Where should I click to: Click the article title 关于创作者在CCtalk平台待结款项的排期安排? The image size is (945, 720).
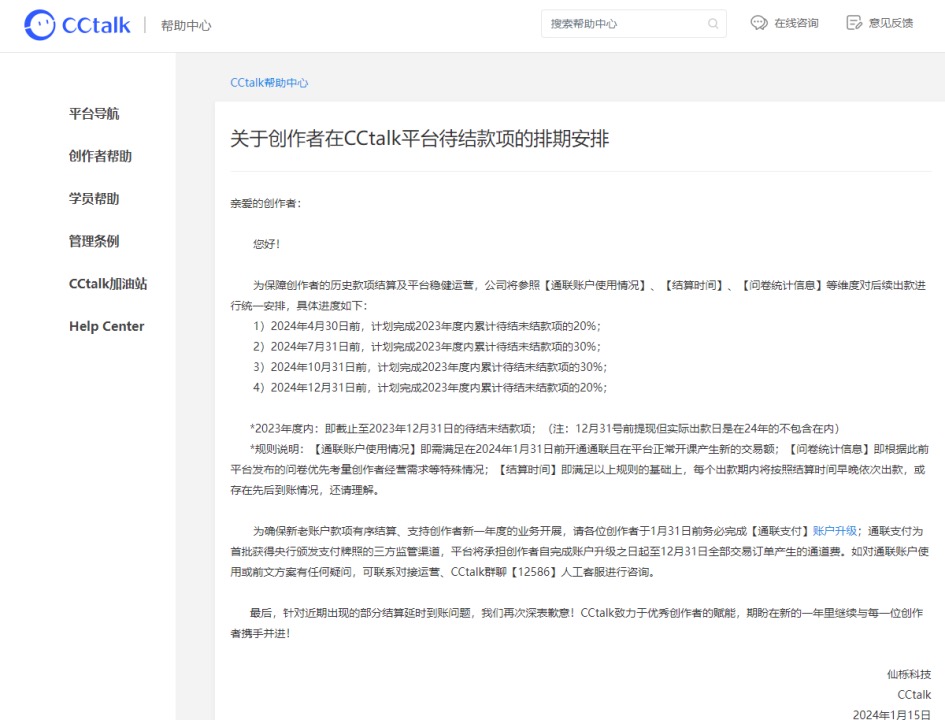(419, 139)
